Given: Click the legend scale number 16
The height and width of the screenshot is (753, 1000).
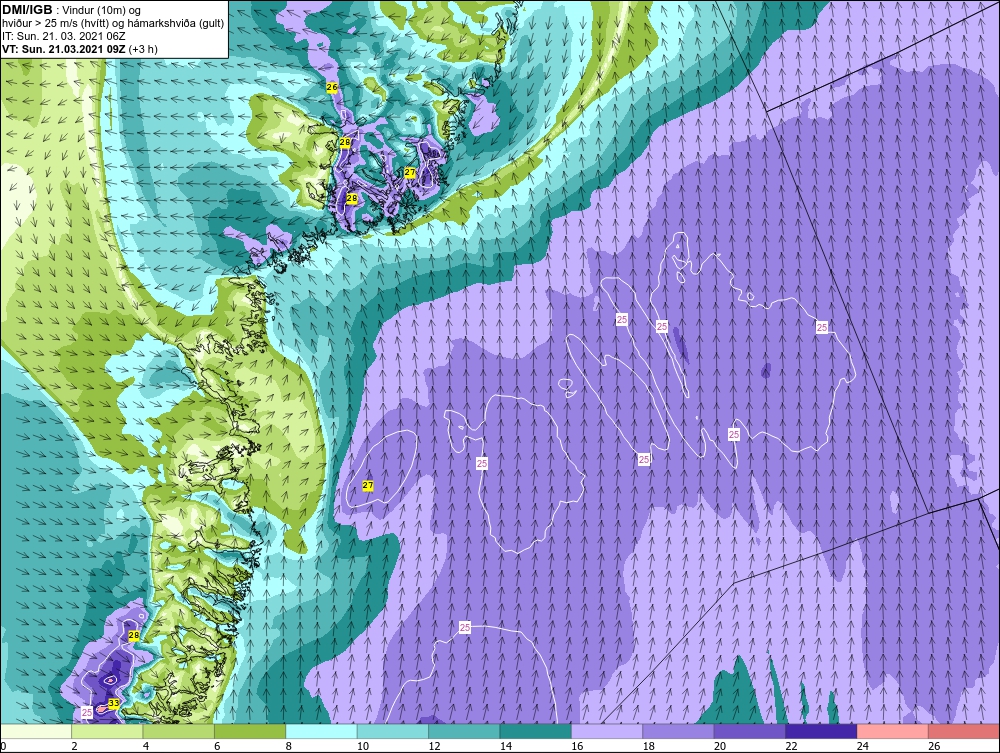Looking at the screenshot, I should pos(577,746).
